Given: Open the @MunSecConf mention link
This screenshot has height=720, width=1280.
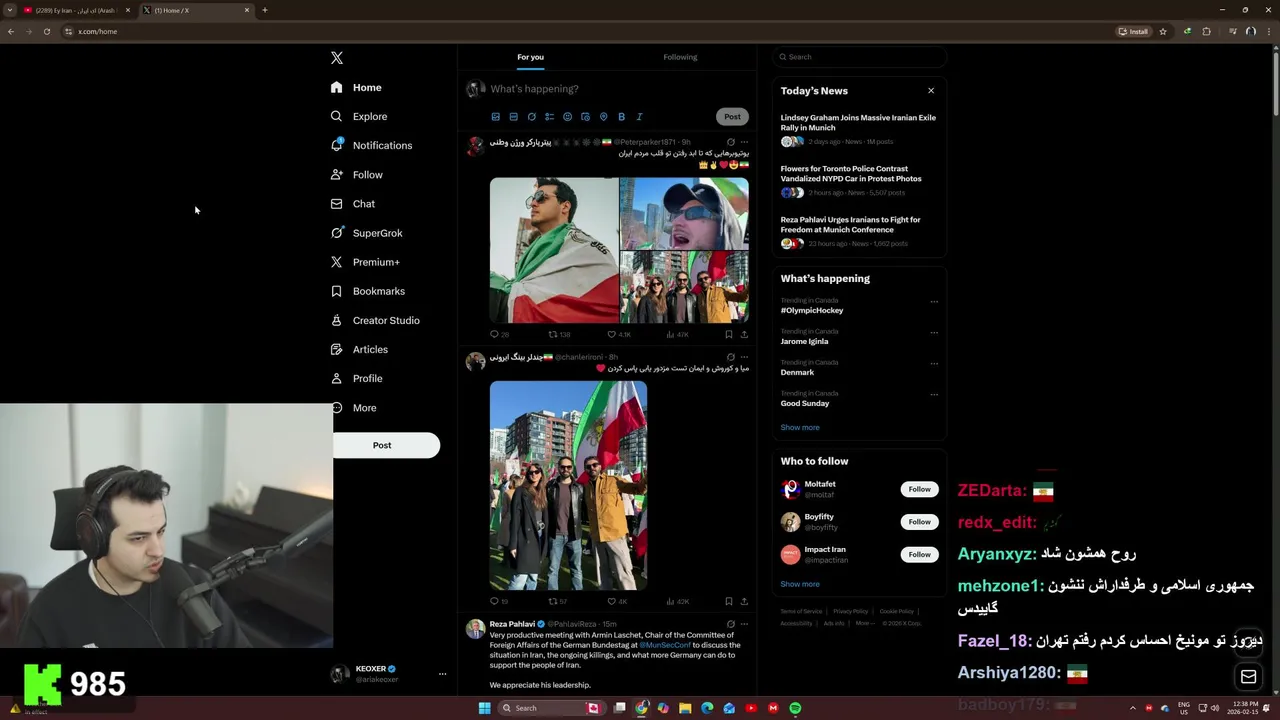Looking at the screenshot, I should click(x=665, y=645).
